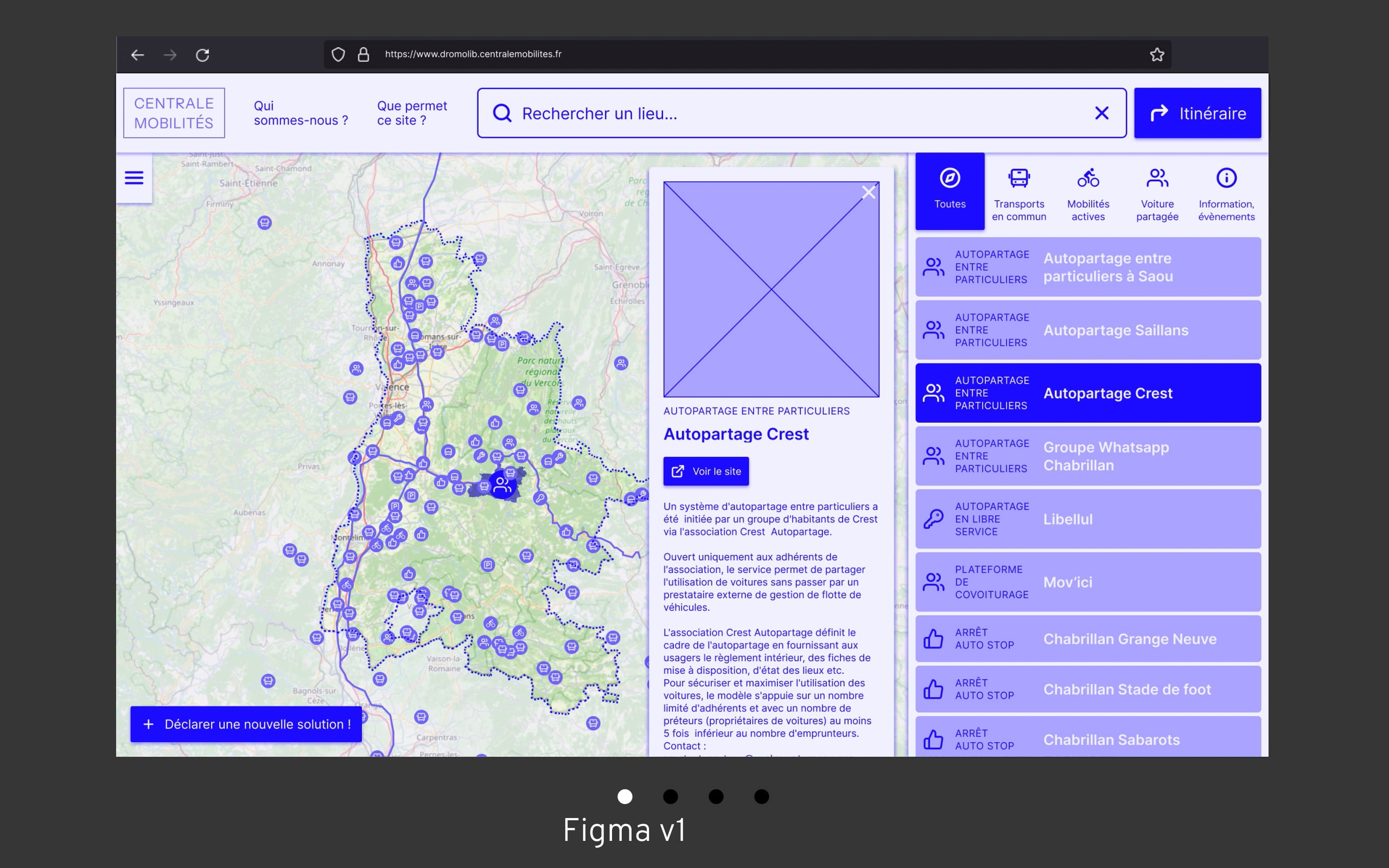Click the Voir le site button
Screen dimensions: 1389x868
(x=705, y=471)
